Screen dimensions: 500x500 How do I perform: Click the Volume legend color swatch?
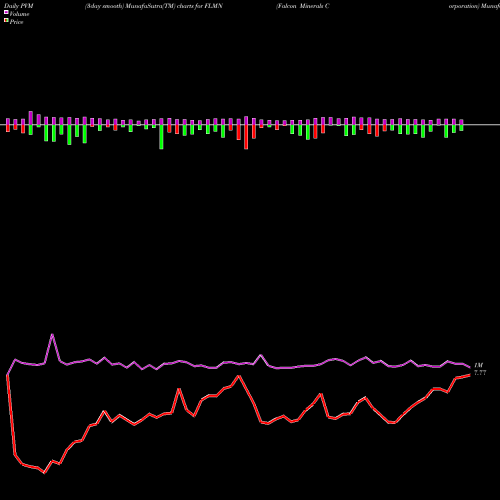point(6,12)
